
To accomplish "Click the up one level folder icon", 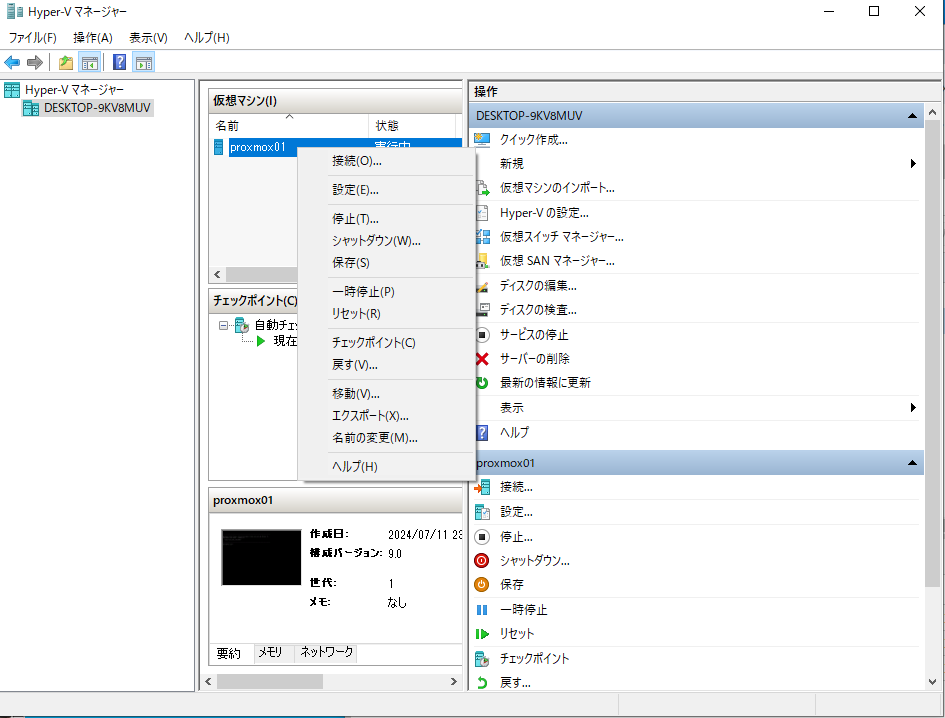I will [66, 63].
